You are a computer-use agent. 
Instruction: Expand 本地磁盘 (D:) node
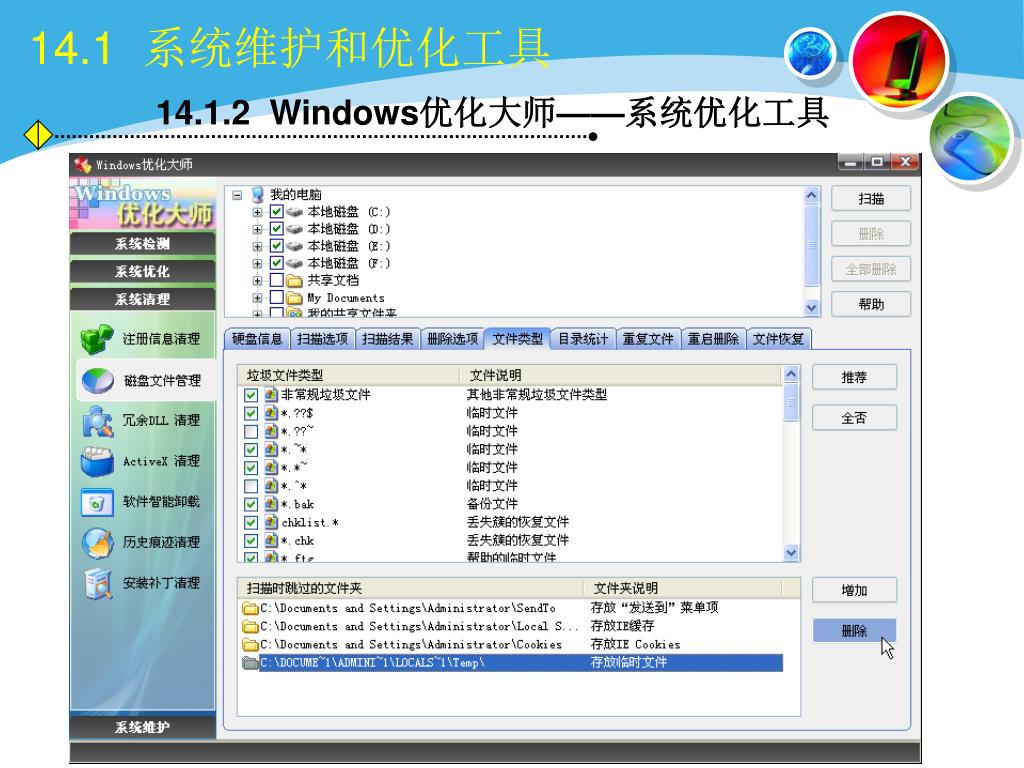(257, 229)
